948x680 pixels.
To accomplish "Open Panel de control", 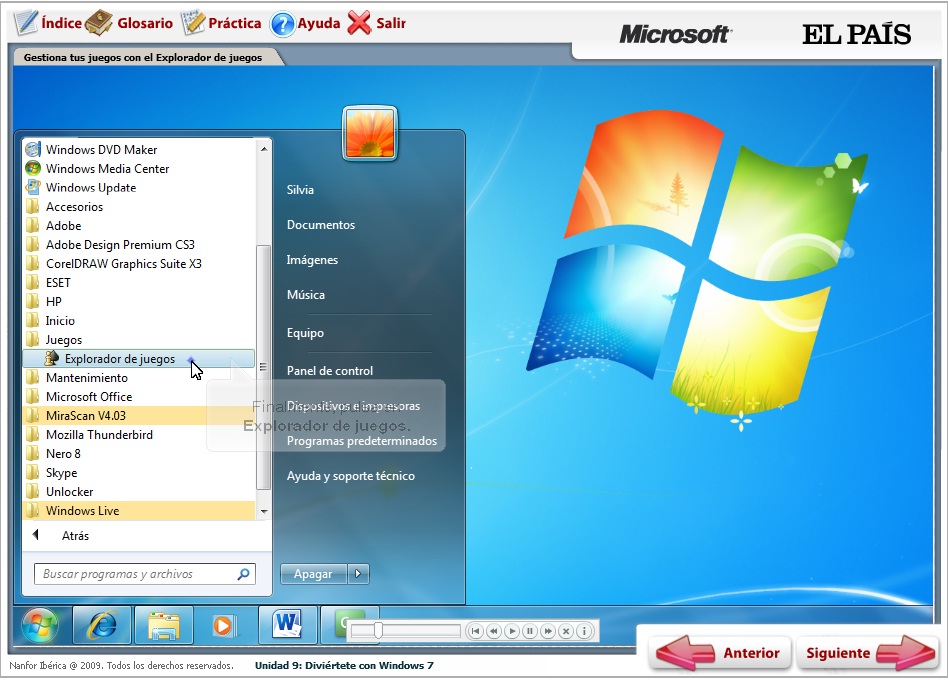I will (330, 371).
